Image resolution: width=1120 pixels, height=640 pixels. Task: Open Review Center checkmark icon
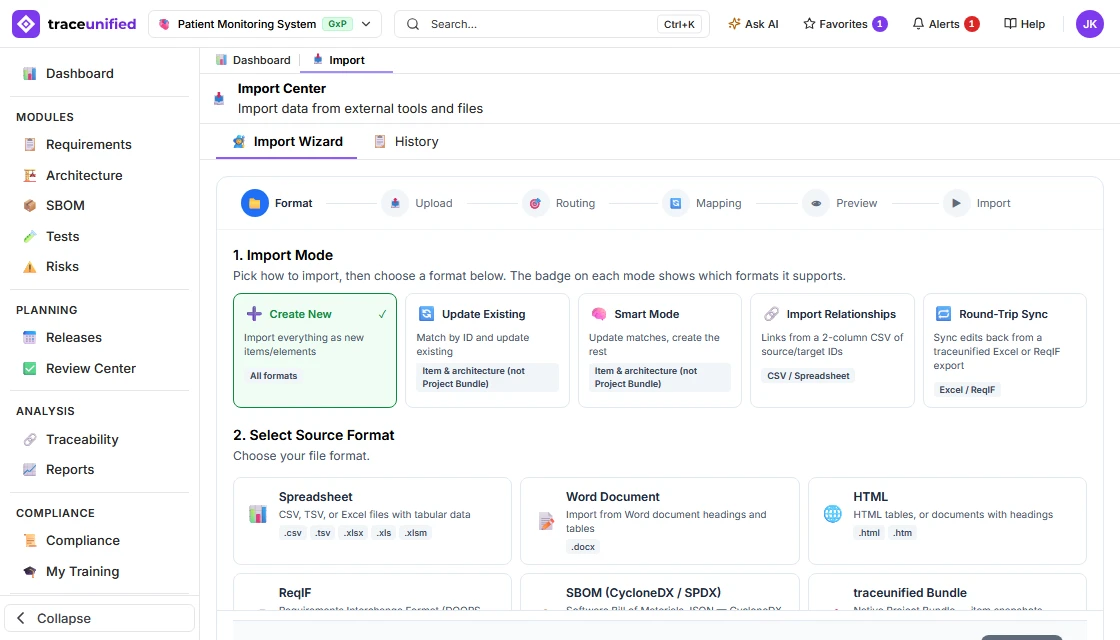(29, 369)
